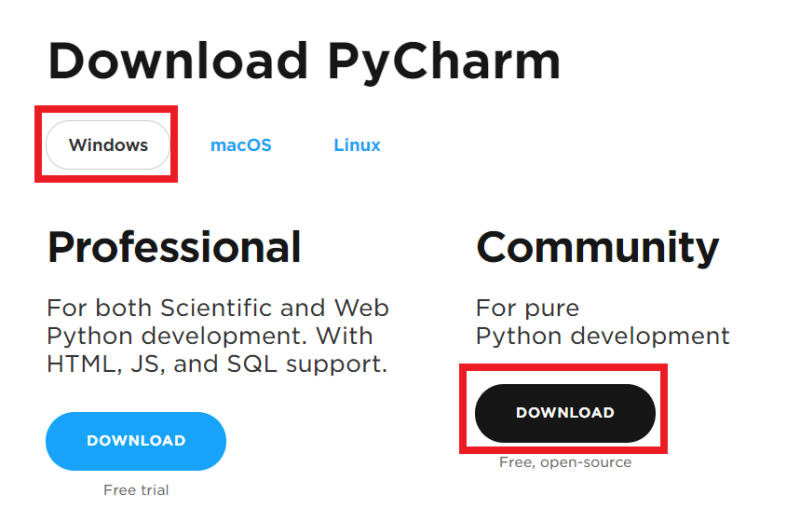This screenshot has height=522, width=800.
Task: Switch to the macOS tab
Action: 241,145
